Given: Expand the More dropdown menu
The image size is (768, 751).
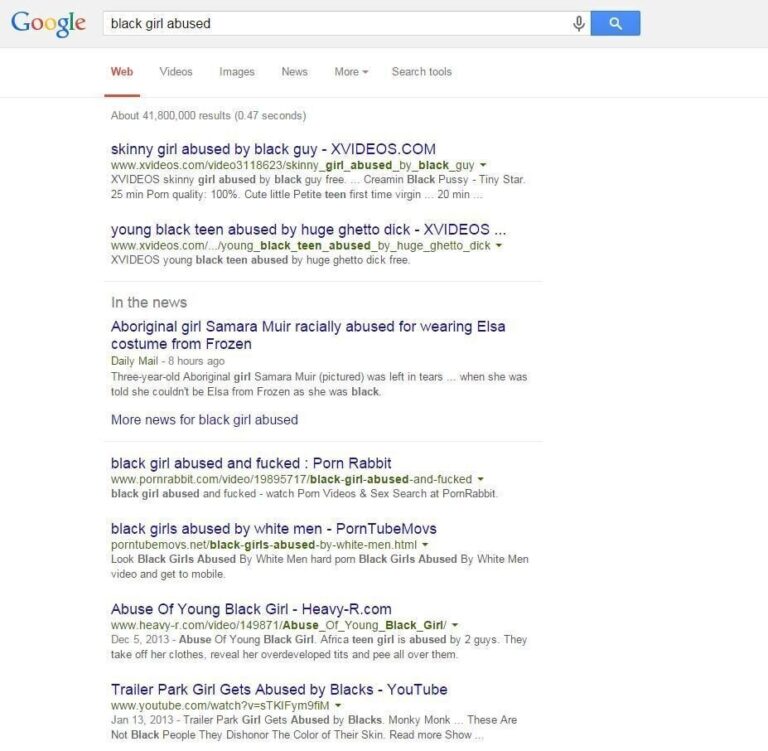Looking at the screenshot, I should pos(351,72).
